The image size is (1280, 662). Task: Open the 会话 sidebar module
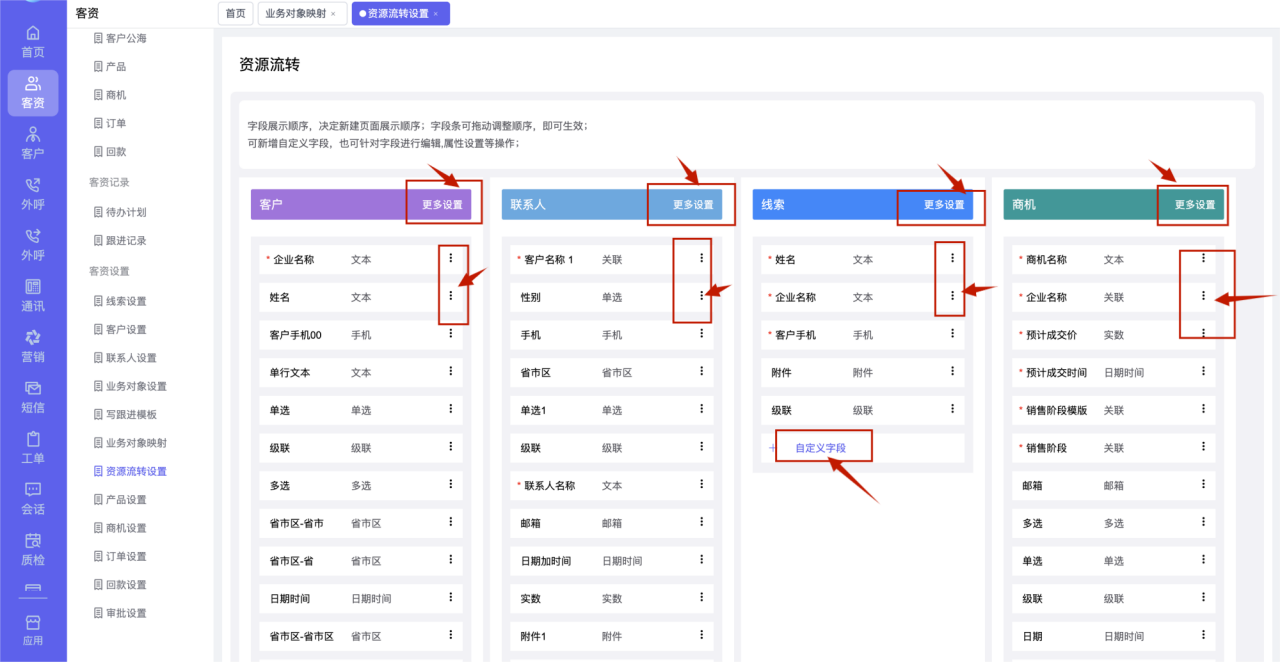point(33,499)
